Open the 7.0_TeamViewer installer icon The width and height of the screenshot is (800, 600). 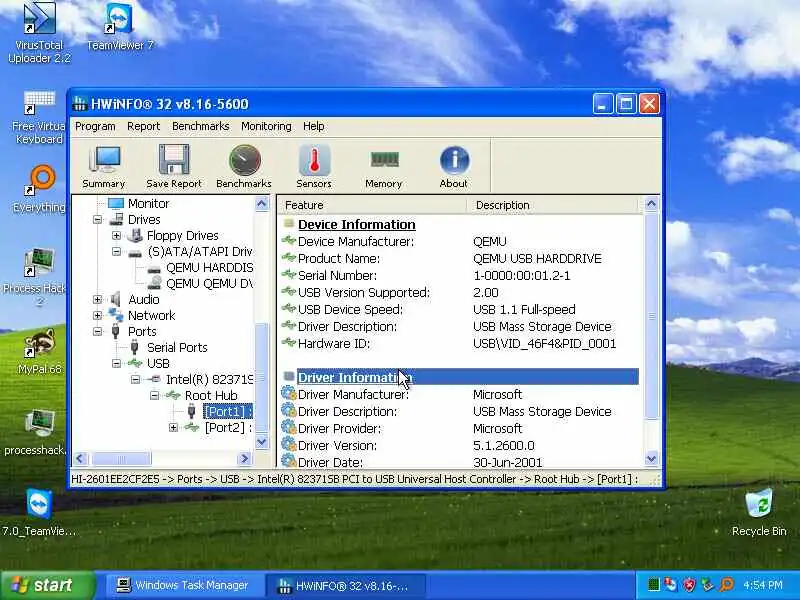click(x=39, y=512)
